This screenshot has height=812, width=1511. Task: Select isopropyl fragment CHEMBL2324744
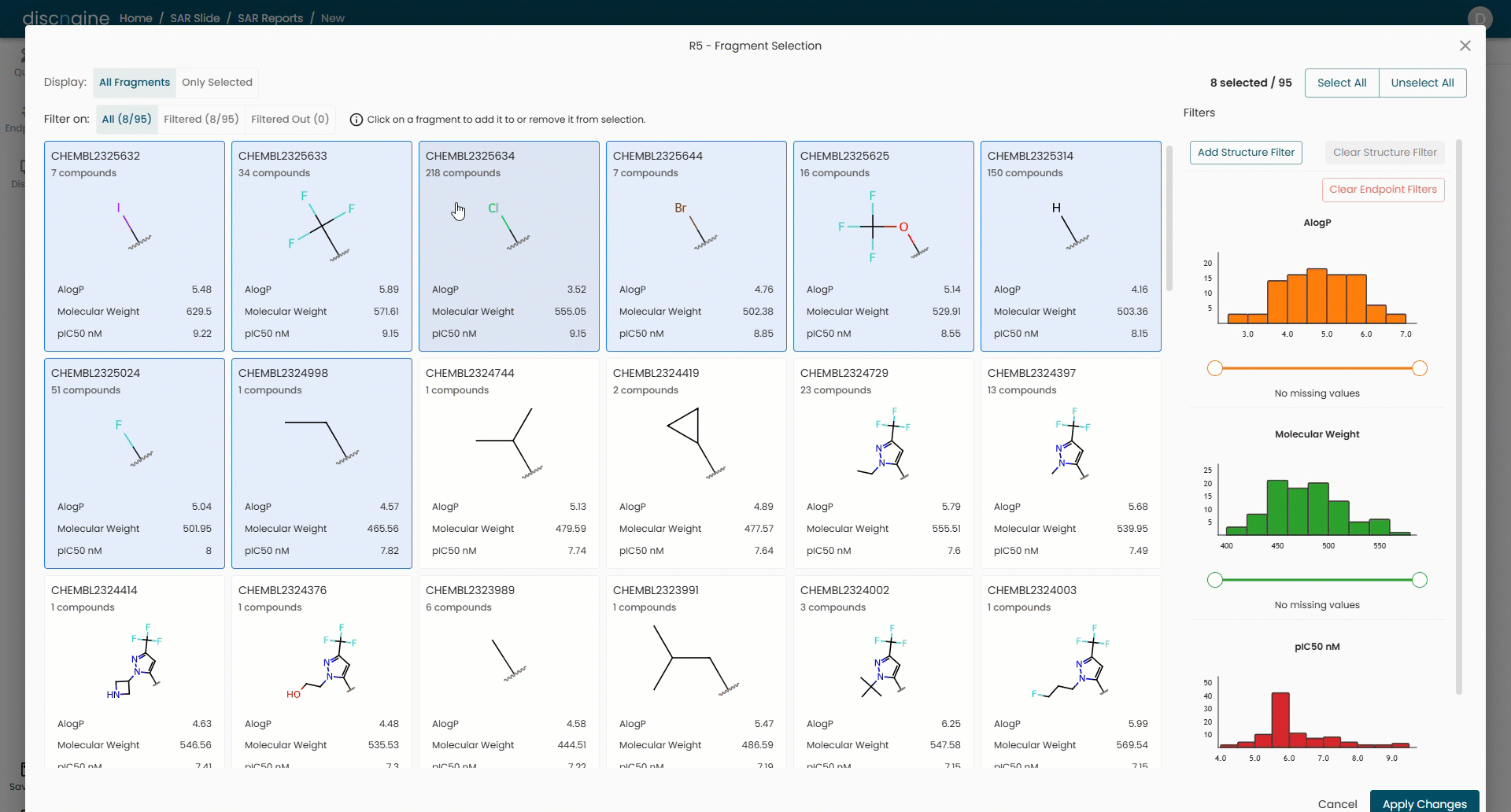point(509,463)
